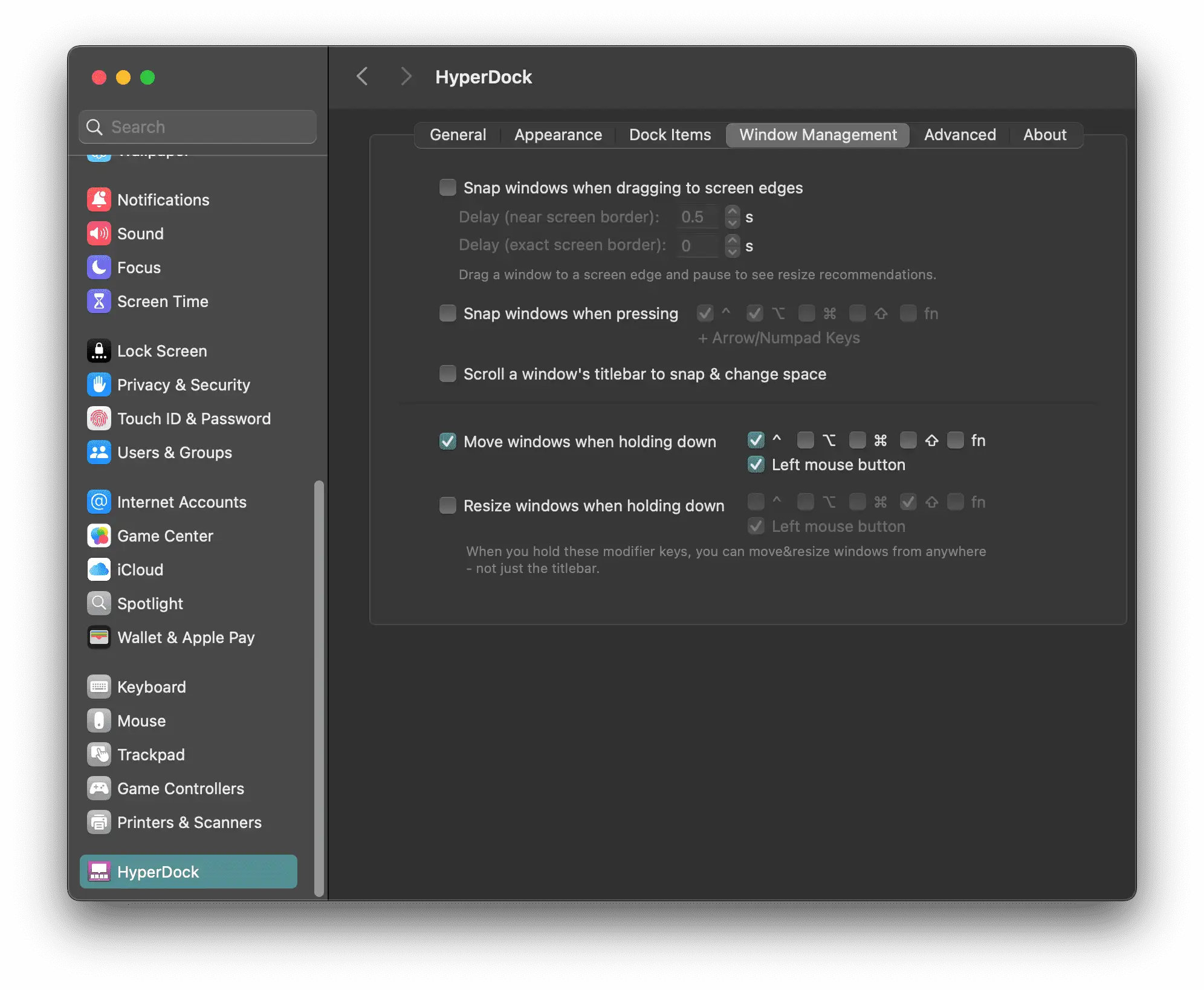Click the Touch ID fingerprint icon

[x=99, y=419]
